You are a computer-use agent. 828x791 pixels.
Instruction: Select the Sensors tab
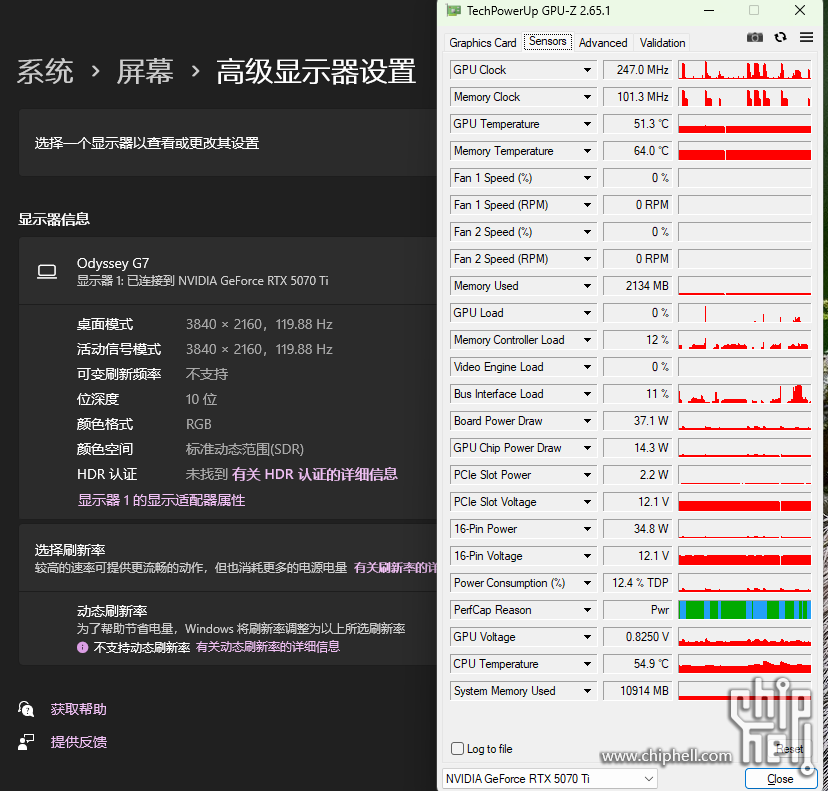548,41
